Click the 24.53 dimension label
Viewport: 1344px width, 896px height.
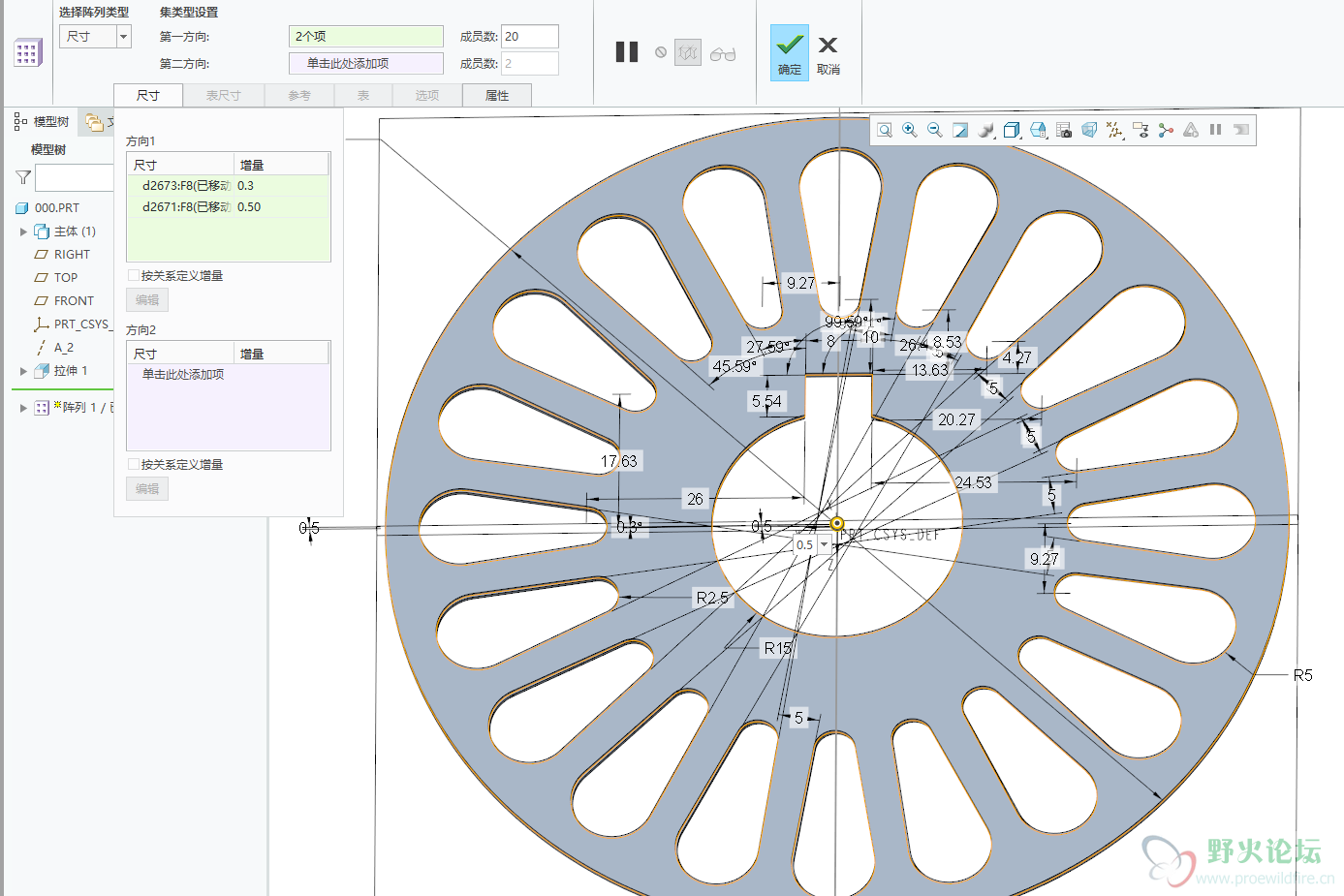click(973, 482)
